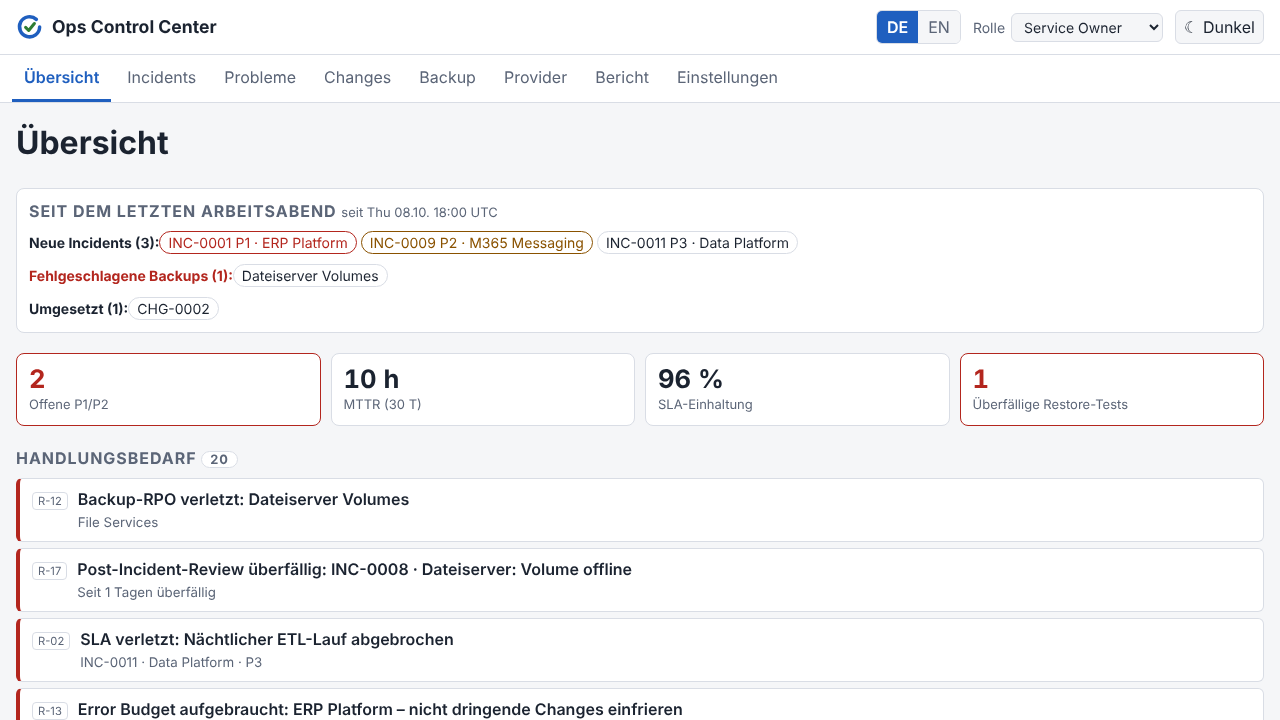Select the DE language option
The width and height of the screenshot is (1280, 720).
tap(898, 27)
